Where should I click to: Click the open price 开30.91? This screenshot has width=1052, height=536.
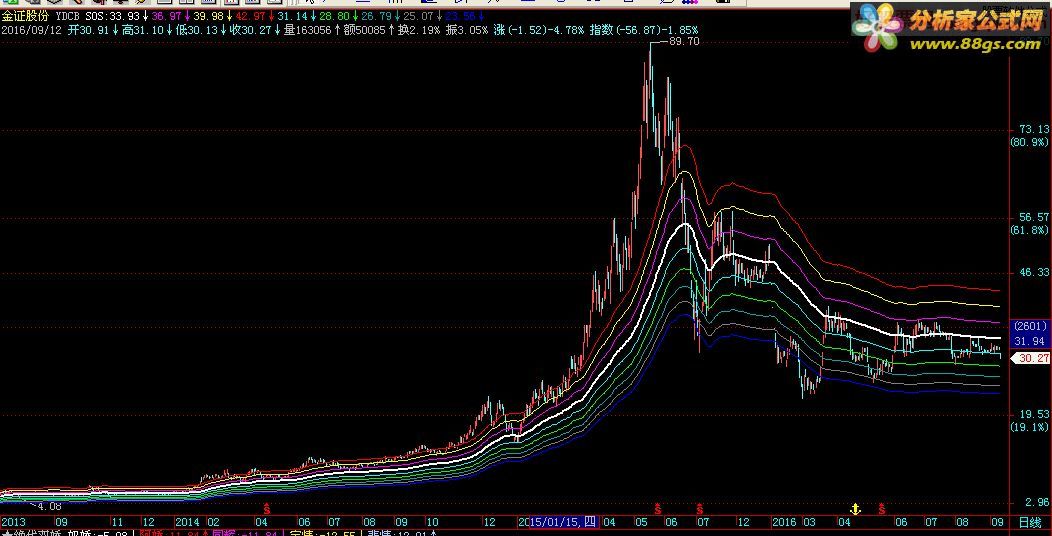[x=89, y=30]
